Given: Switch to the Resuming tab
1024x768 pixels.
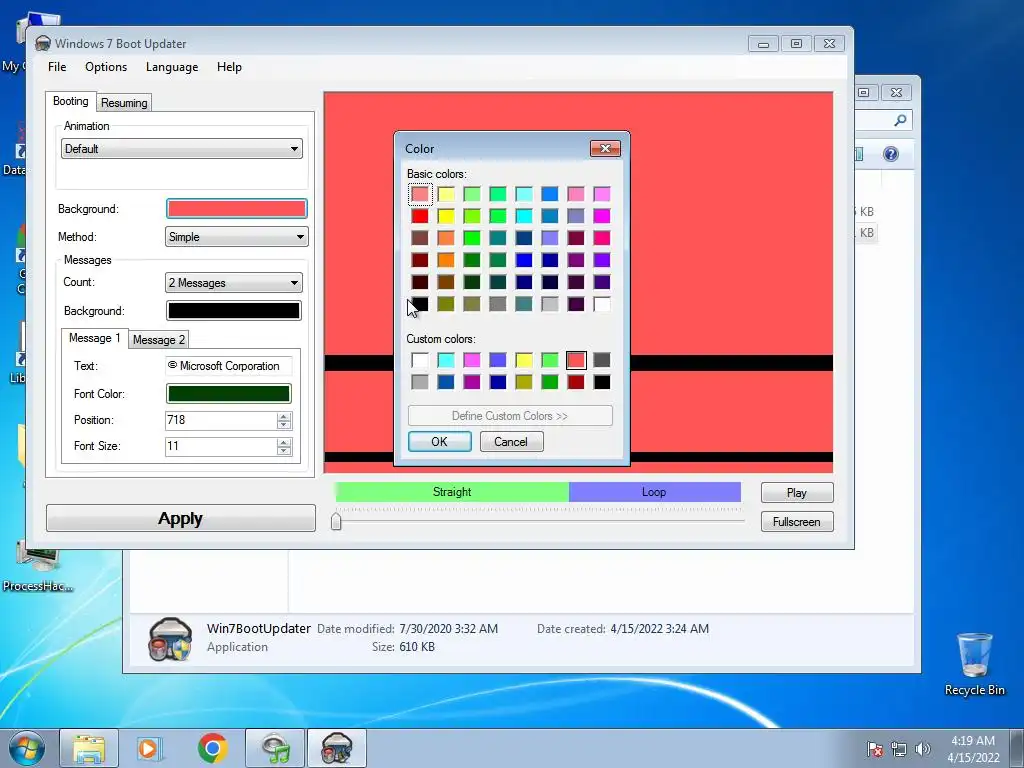Looking at the screenshot, I should (124, 103).
